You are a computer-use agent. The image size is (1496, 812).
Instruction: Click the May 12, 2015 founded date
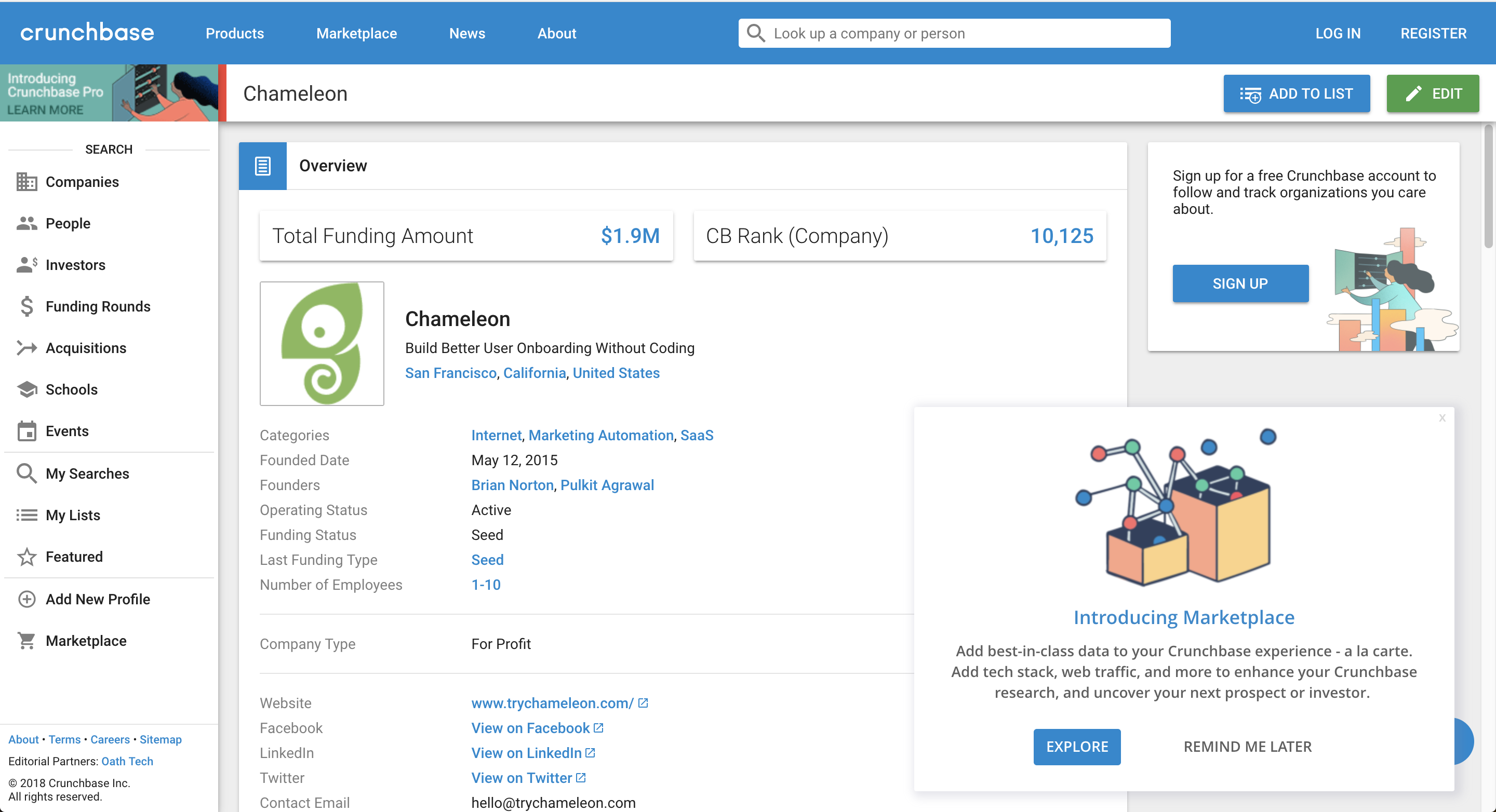tap(515, 459)
